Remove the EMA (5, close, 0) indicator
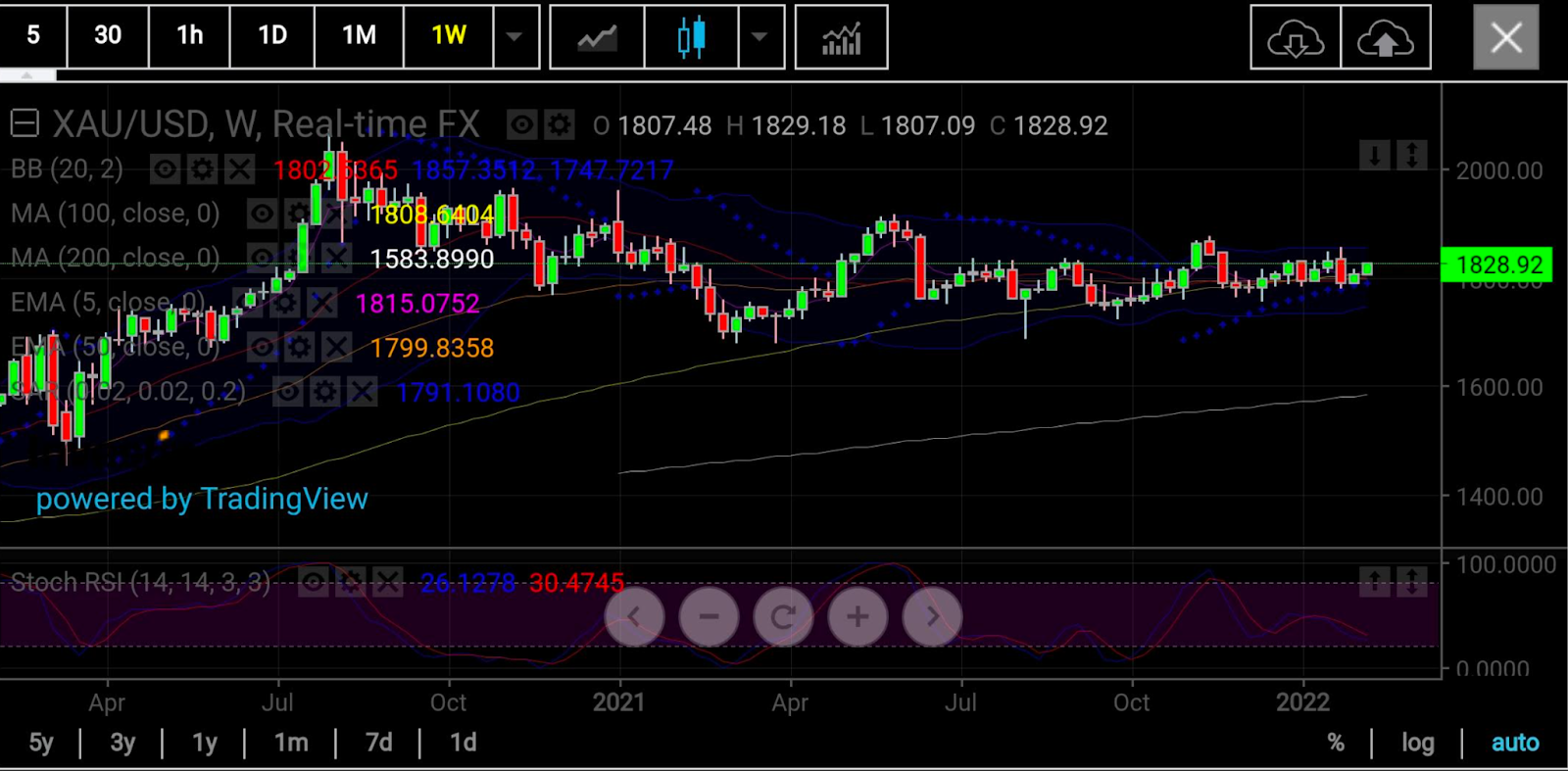The height and width of the screenshot is (771, 1568). coord(321,303)
